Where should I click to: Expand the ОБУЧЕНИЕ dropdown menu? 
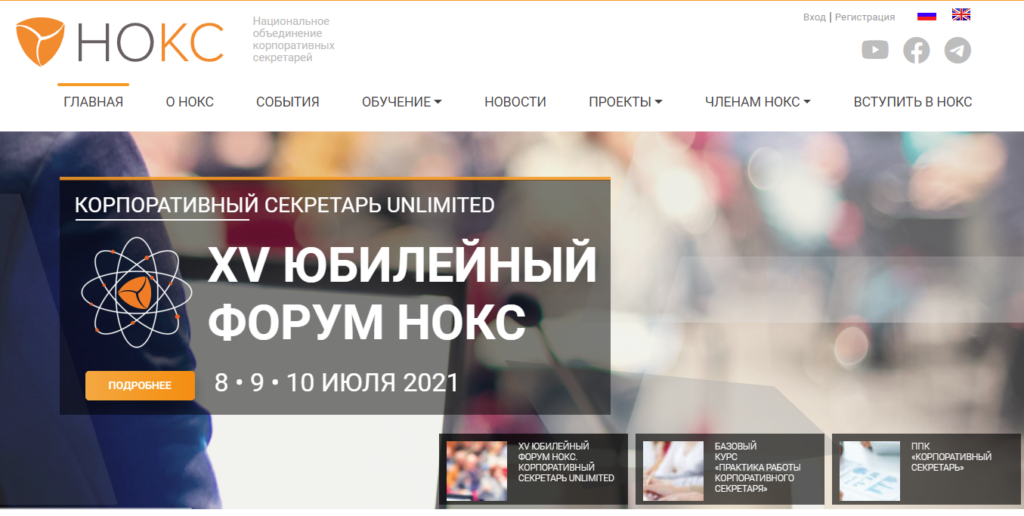point(402,102)
